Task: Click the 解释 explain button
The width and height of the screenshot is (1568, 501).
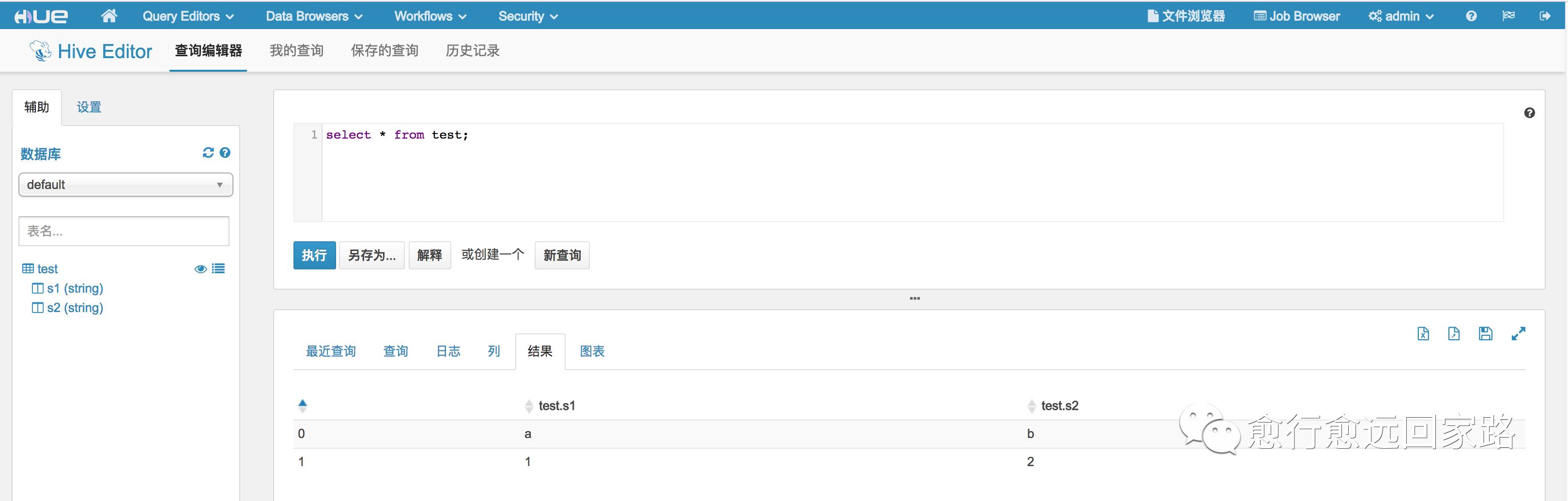Action: pos(430,255)
